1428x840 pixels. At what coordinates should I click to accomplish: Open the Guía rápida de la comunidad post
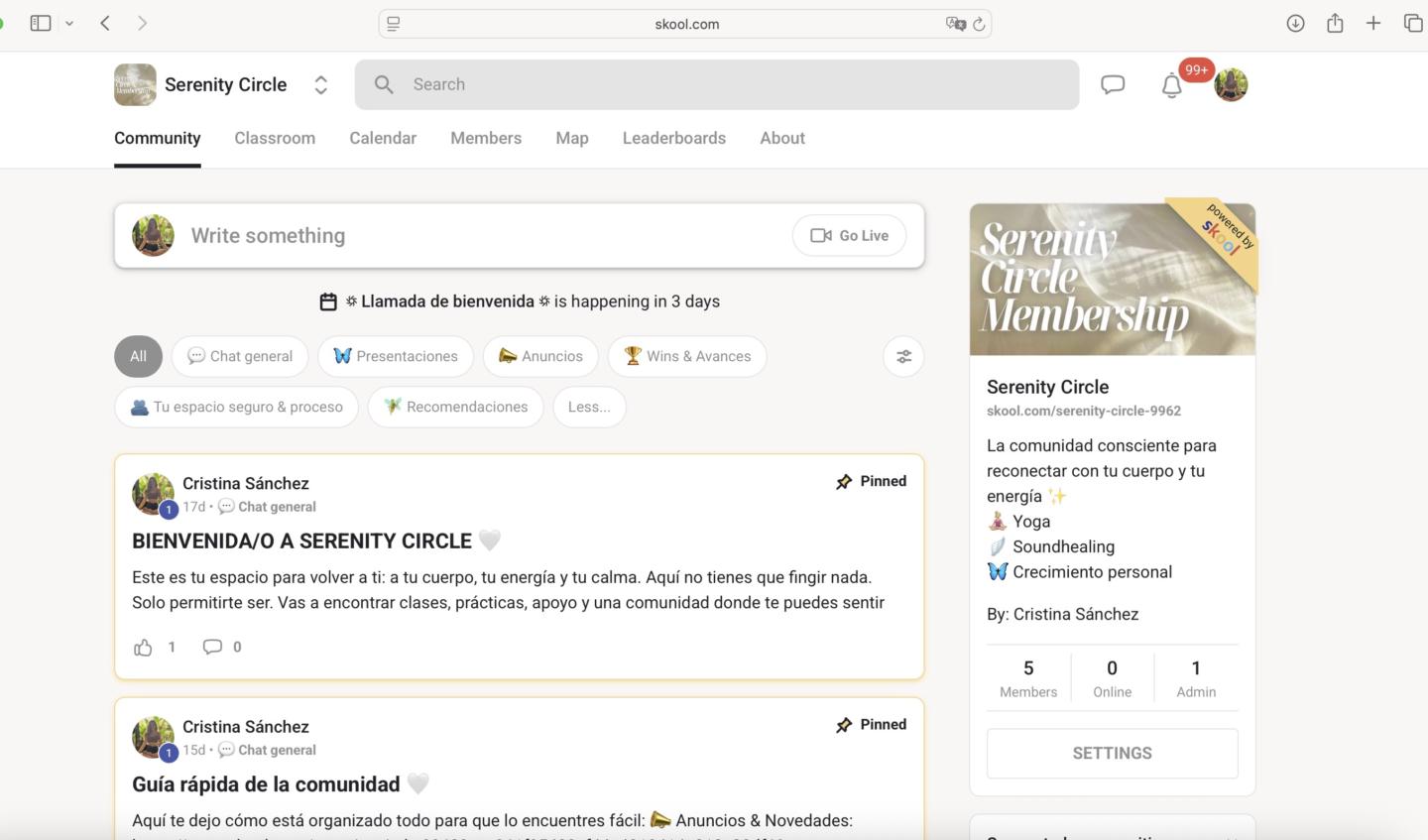[266, 784]
